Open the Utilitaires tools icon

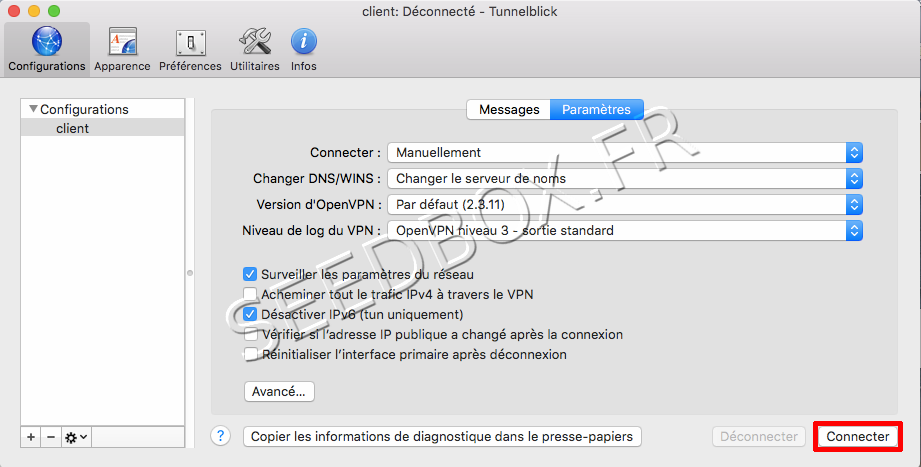pos(254,49)
